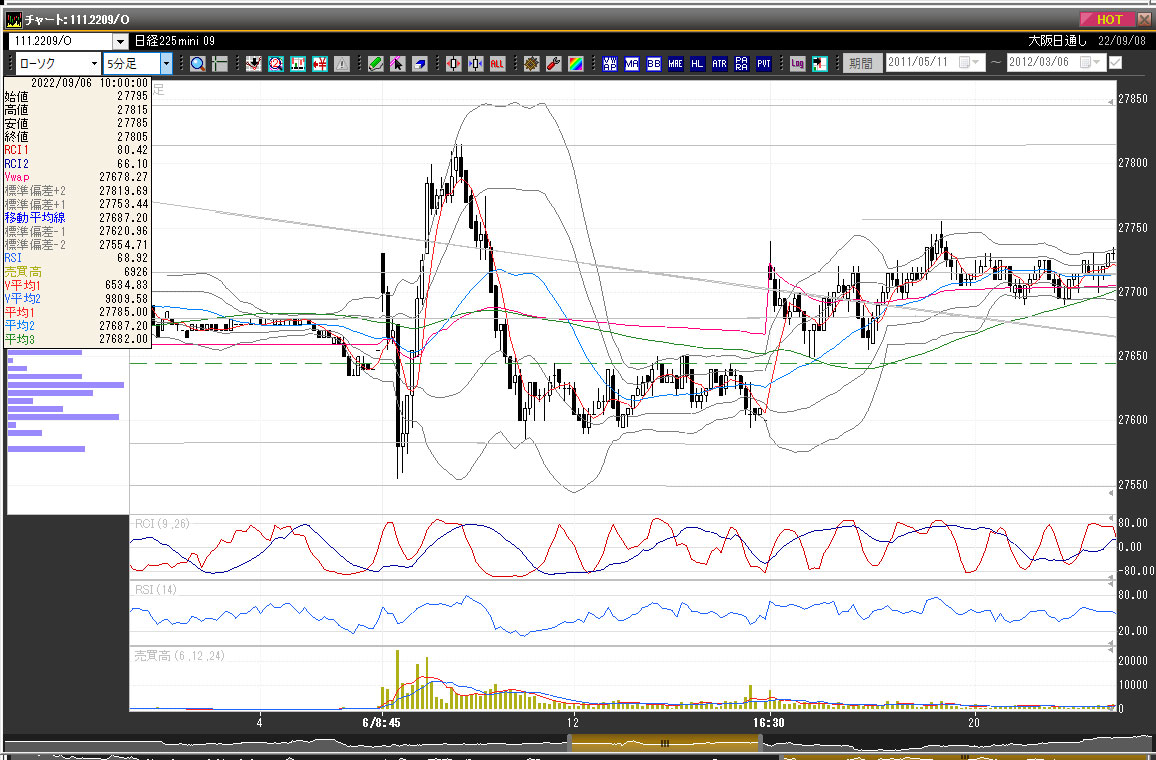
Task: Click the symbol code field 111.2209/O
Action: click(61, 41)
